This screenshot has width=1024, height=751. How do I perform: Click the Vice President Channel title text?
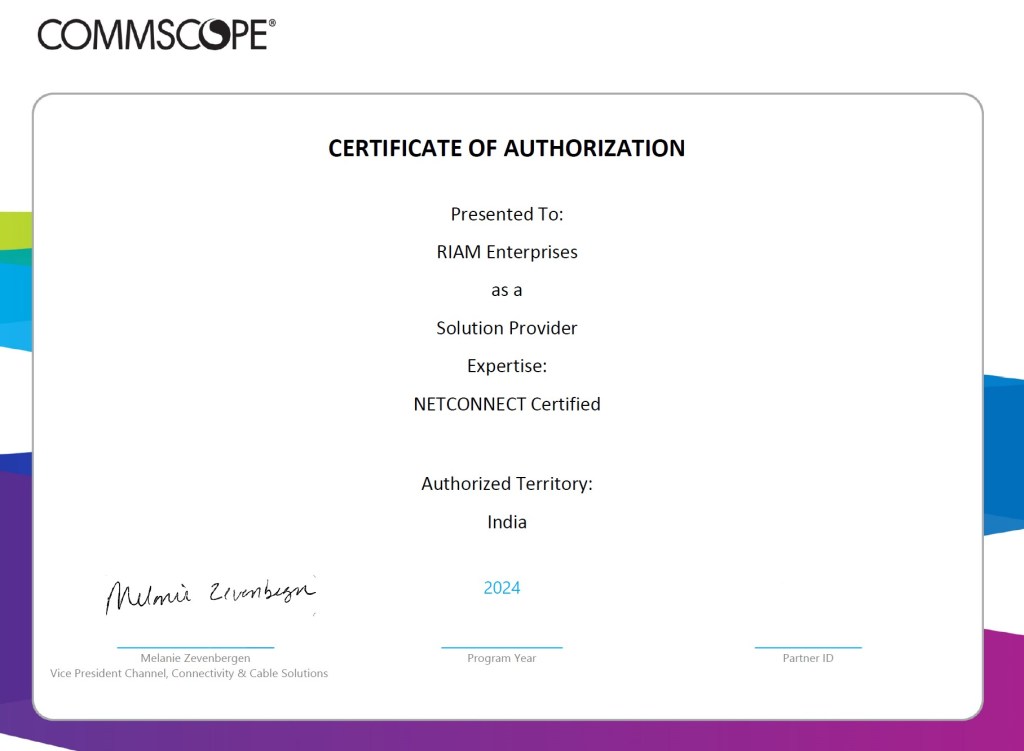coord(188,673)
